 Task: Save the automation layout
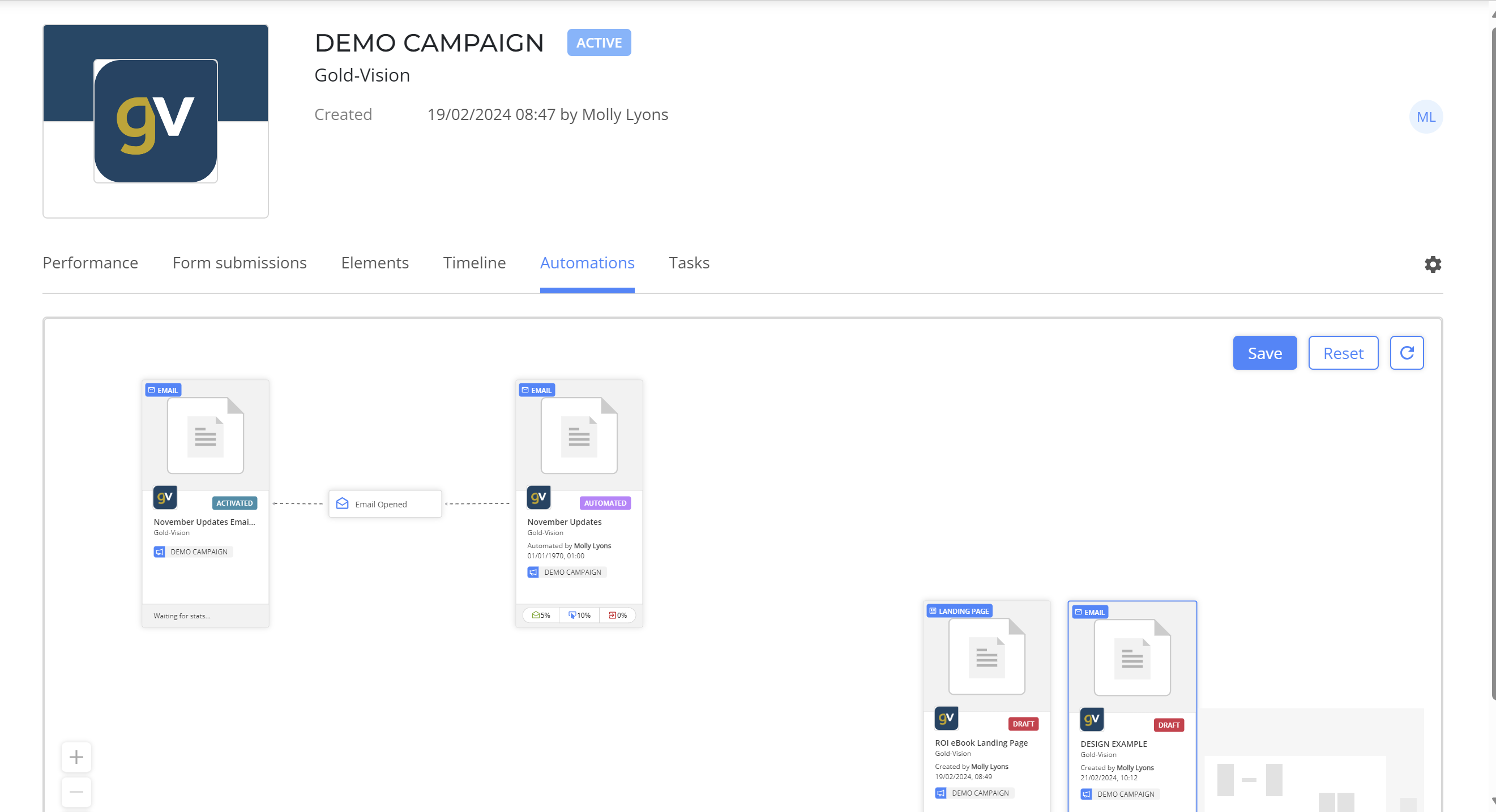coord(1265,353)
